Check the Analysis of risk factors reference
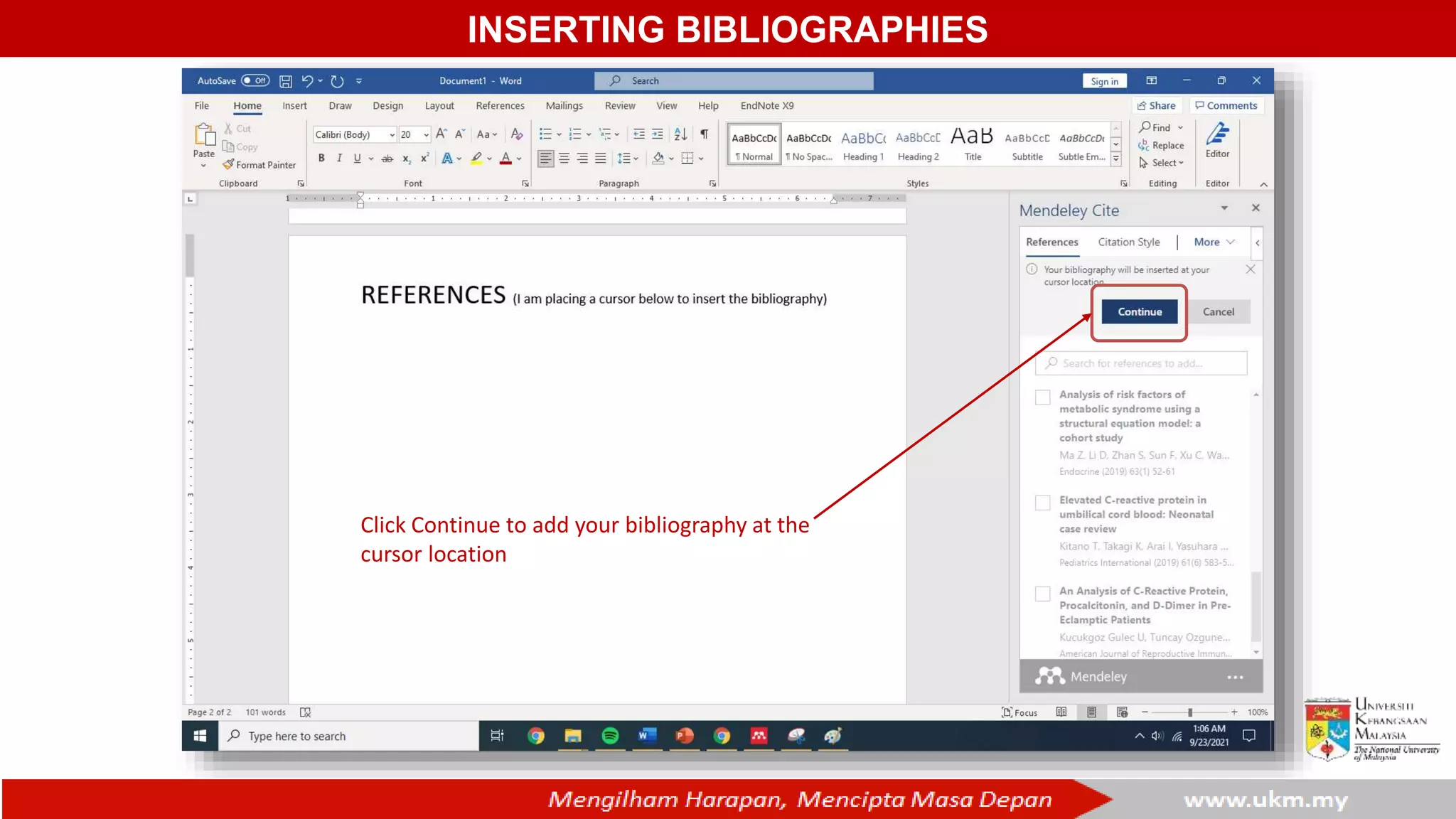This screenshot has width=1456, height=819. coord(1042,397)
